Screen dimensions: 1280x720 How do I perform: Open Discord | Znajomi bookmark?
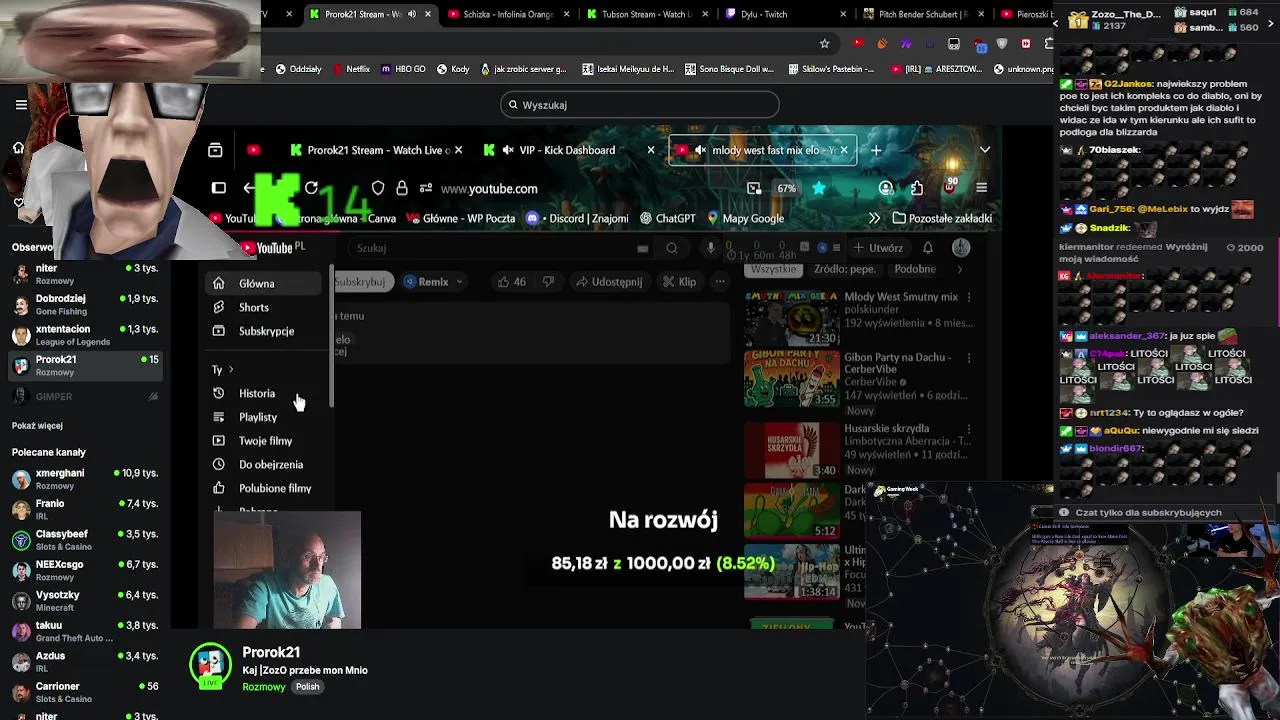pyautogui.click(x=578, y=218)
